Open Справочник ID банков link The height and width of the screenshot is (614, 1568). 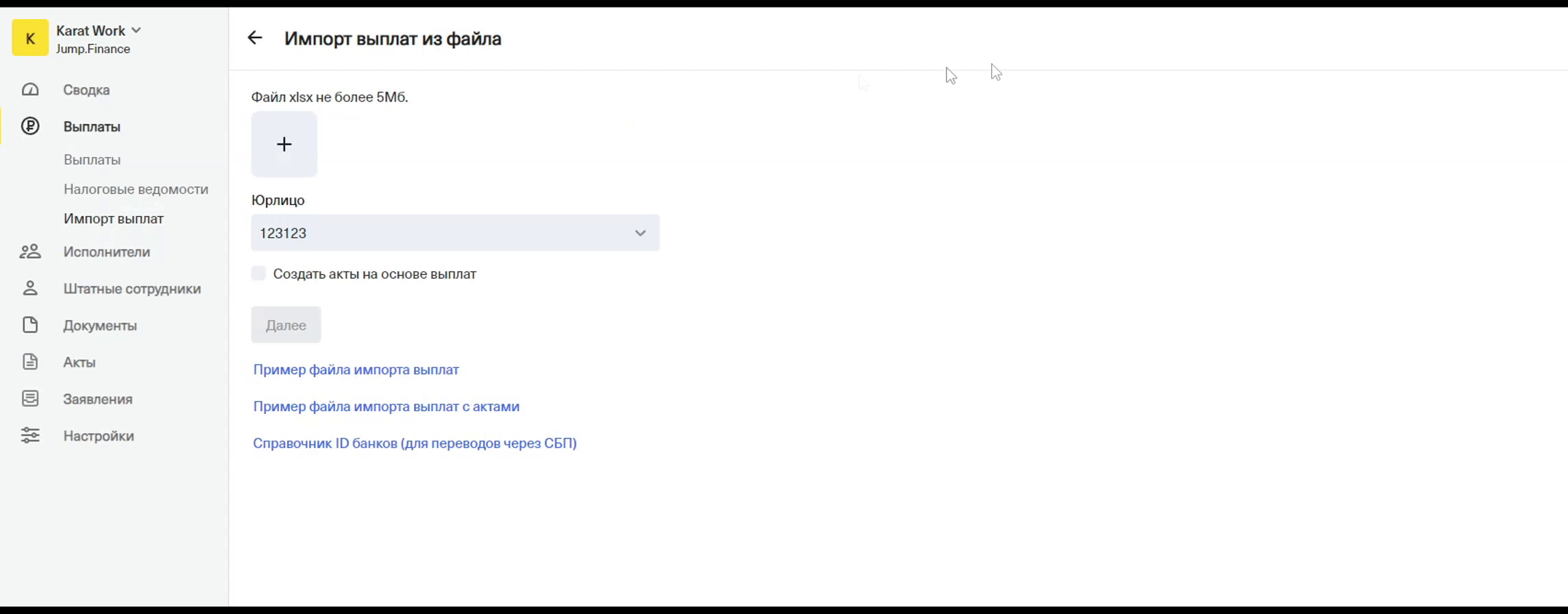click(415, 443)
